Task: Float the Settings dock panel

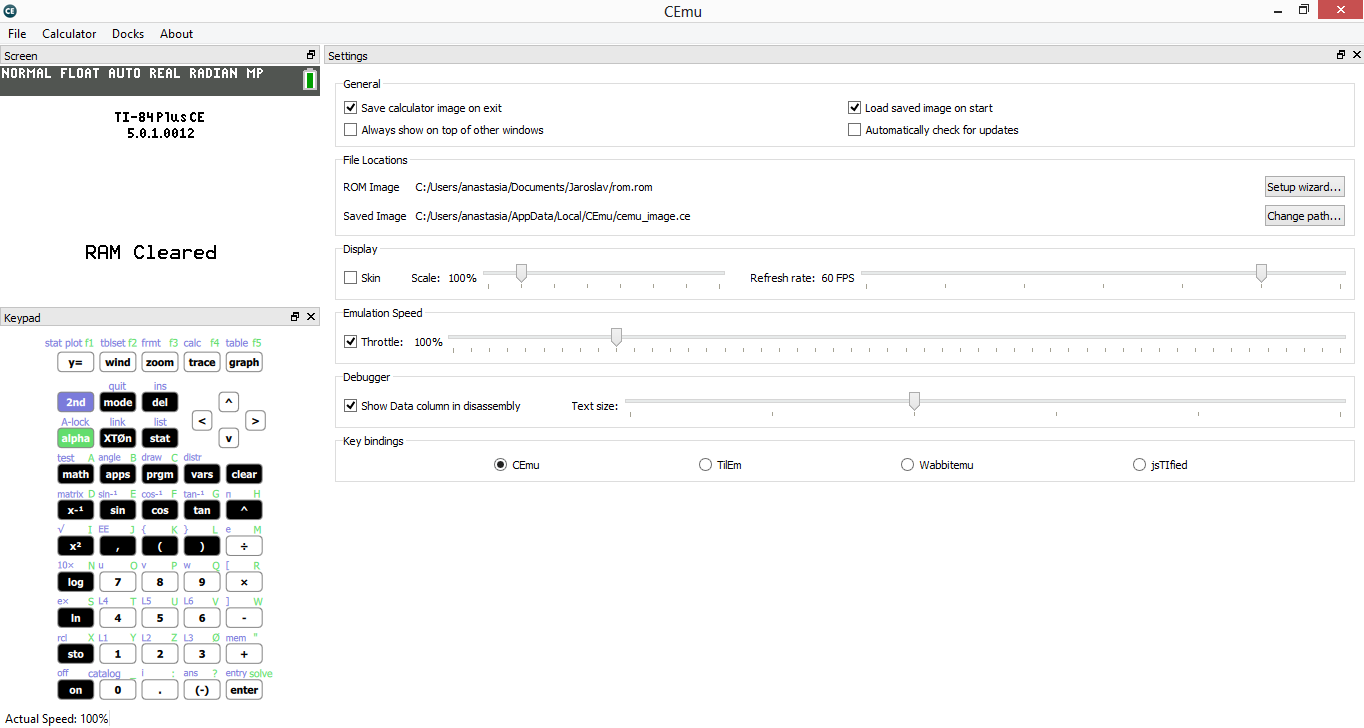Action: click(1341, 56)
